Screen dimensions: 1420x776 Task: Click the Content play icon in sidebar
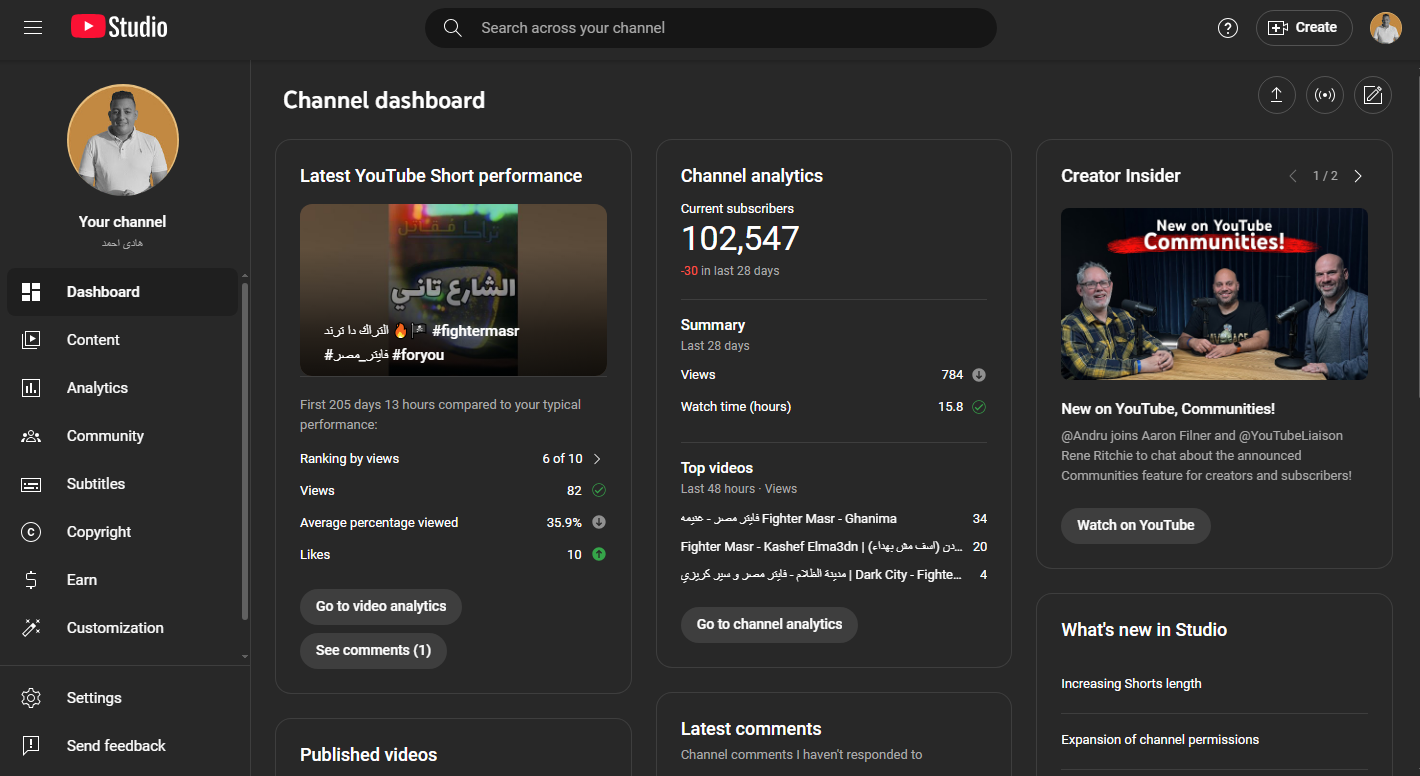pyautogui.click(x=31, y=340)
